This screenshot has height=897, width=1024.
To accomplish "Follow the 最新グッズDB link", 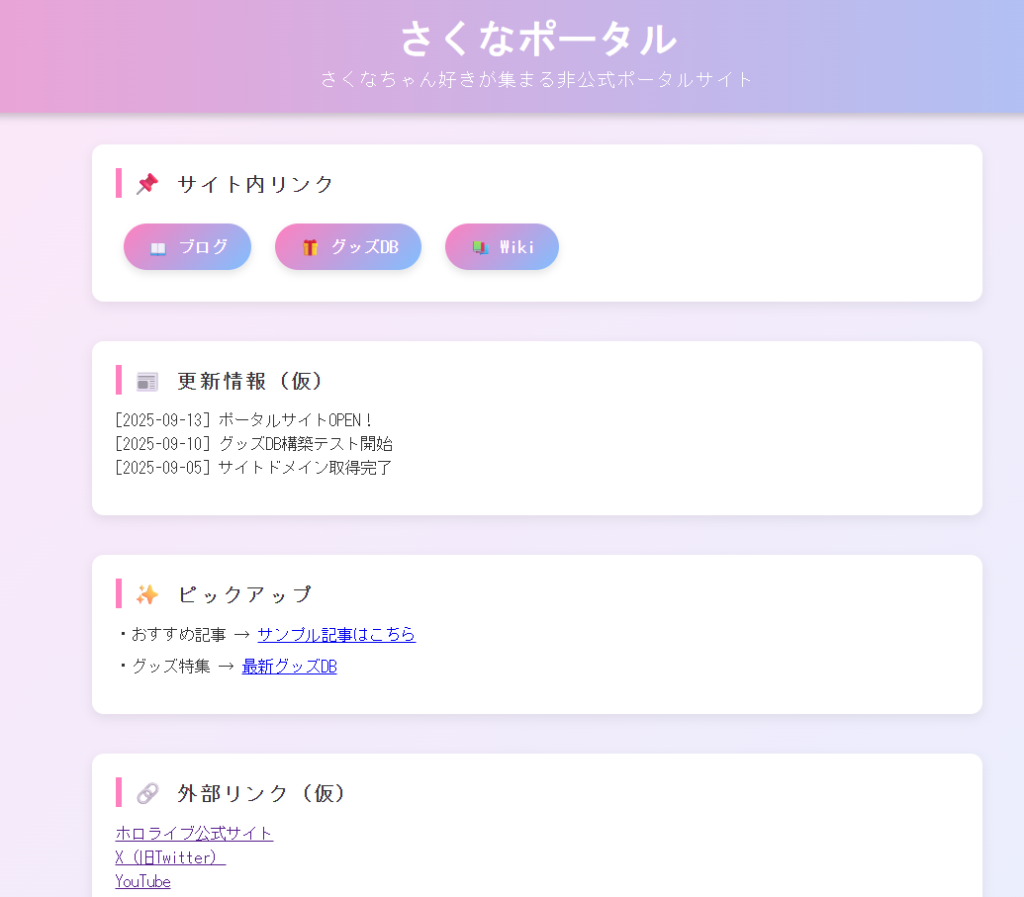I will click(289, 666).
